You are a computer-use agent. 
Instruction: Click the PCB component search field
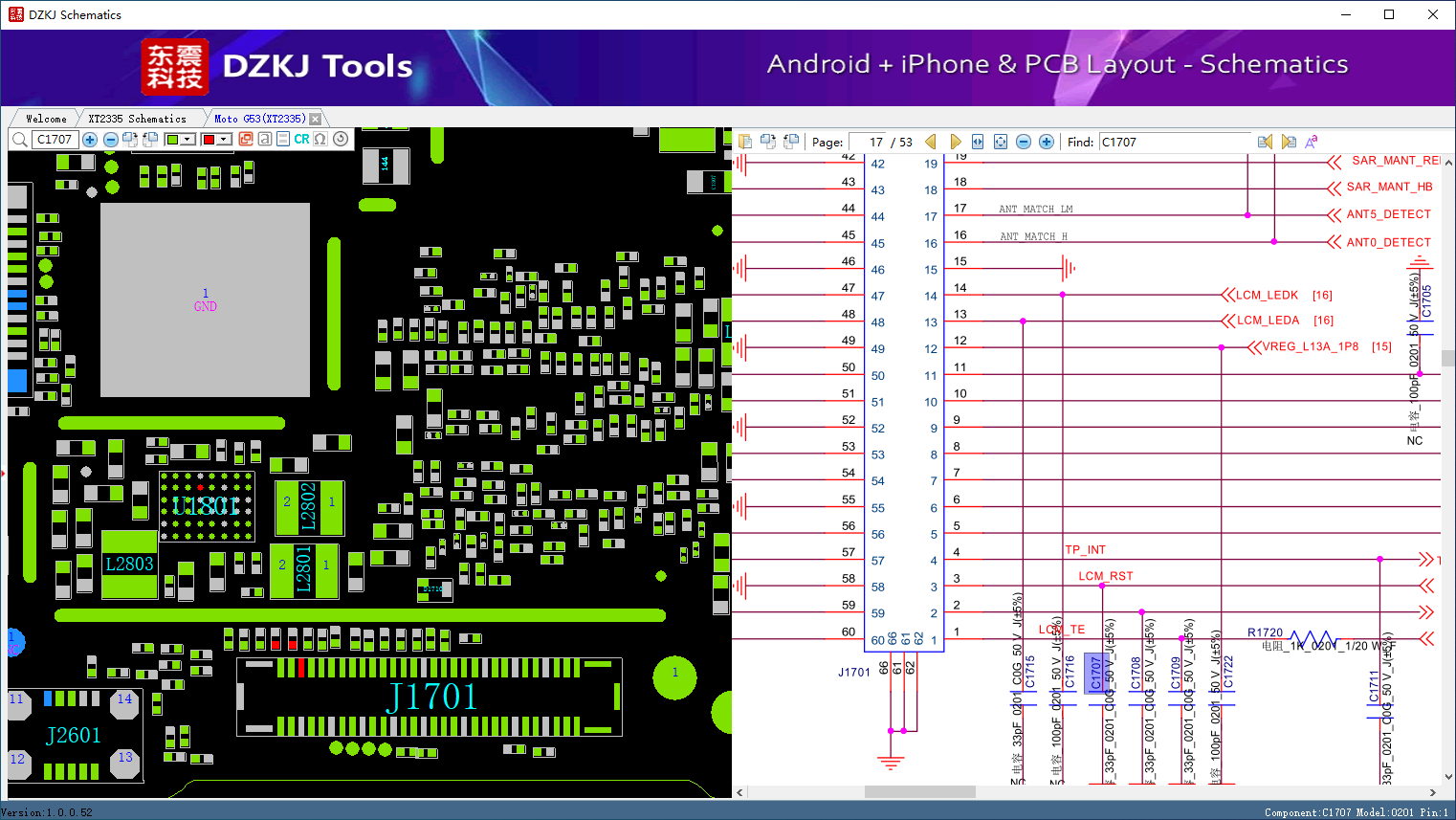click(x=55, y=140)
